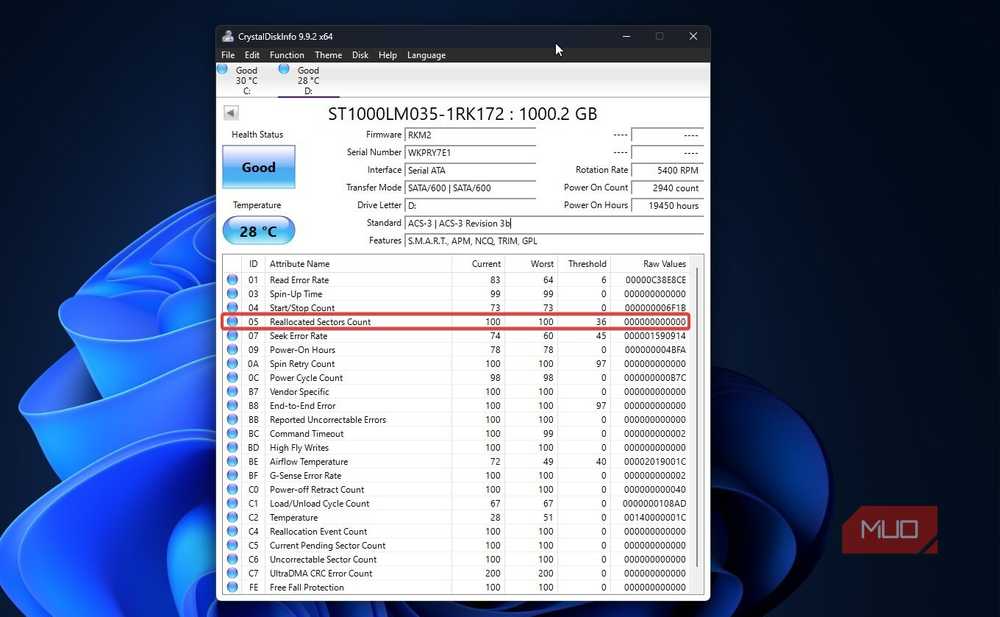Click the Good health status button
The image size is (1000, 617).
coord(258,167)
